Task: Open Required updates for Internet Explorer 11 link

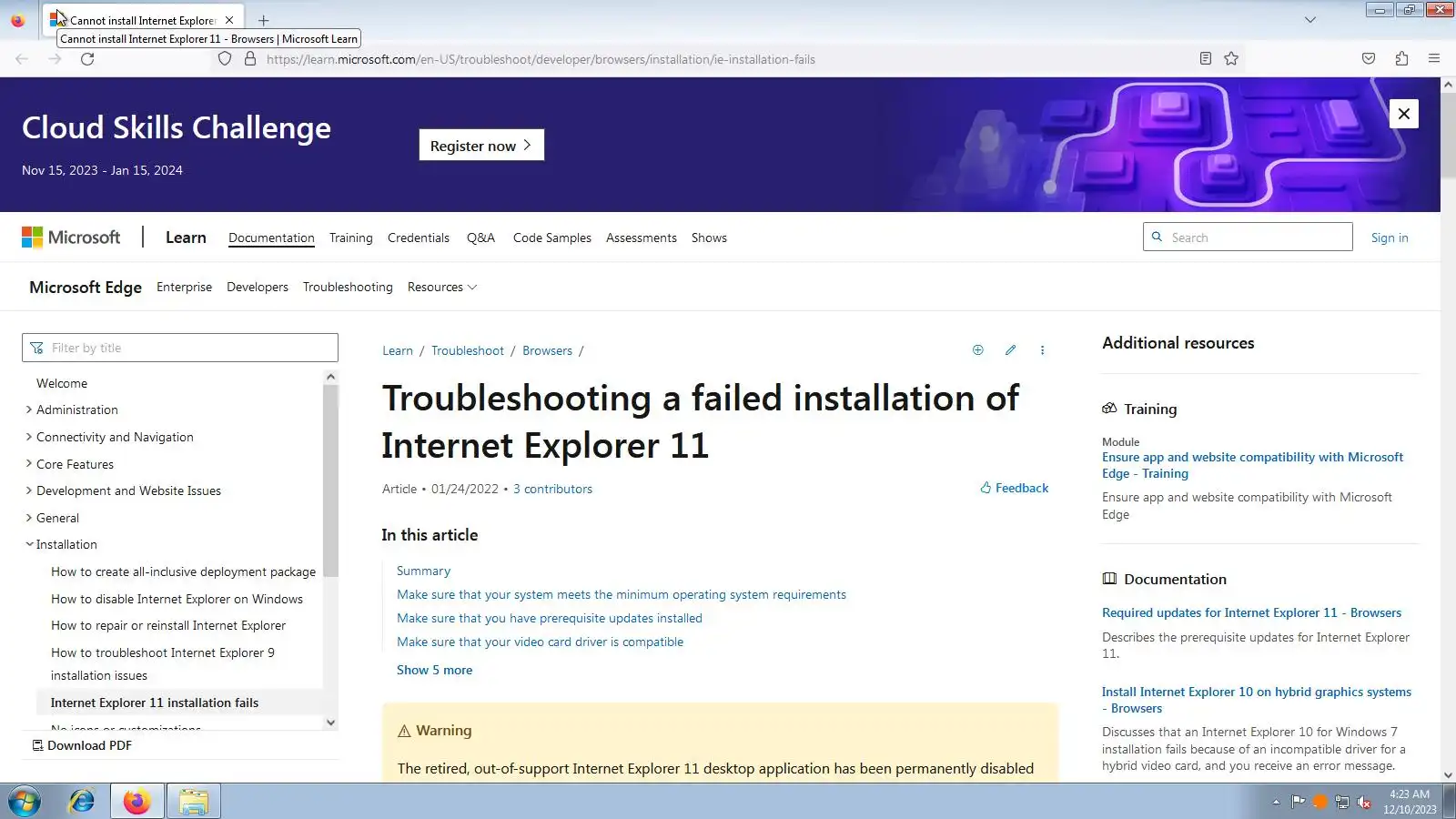Action: tap(1251, 613)
